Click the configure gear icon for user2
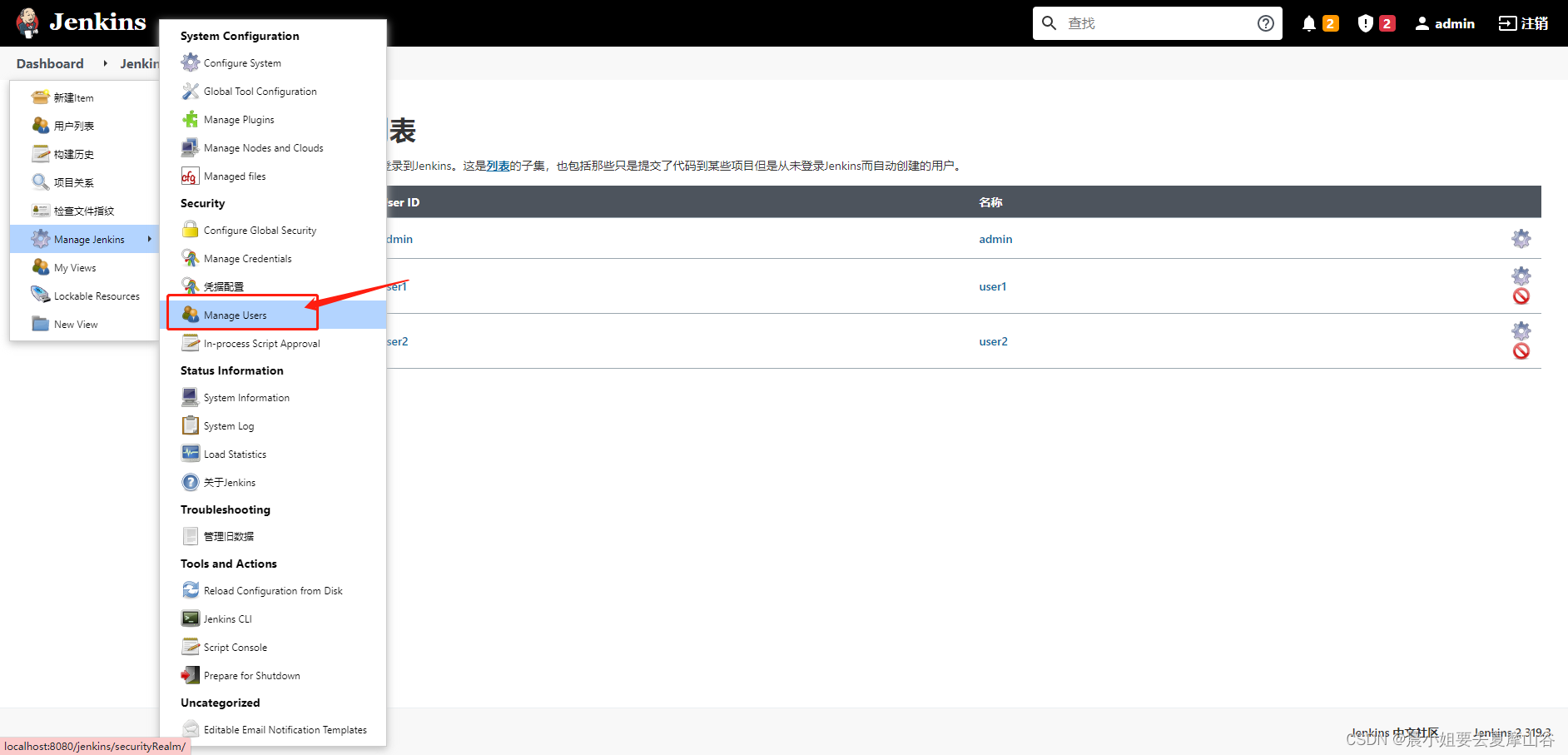This screenshot has width=1568, height=755. [1521, 330]
